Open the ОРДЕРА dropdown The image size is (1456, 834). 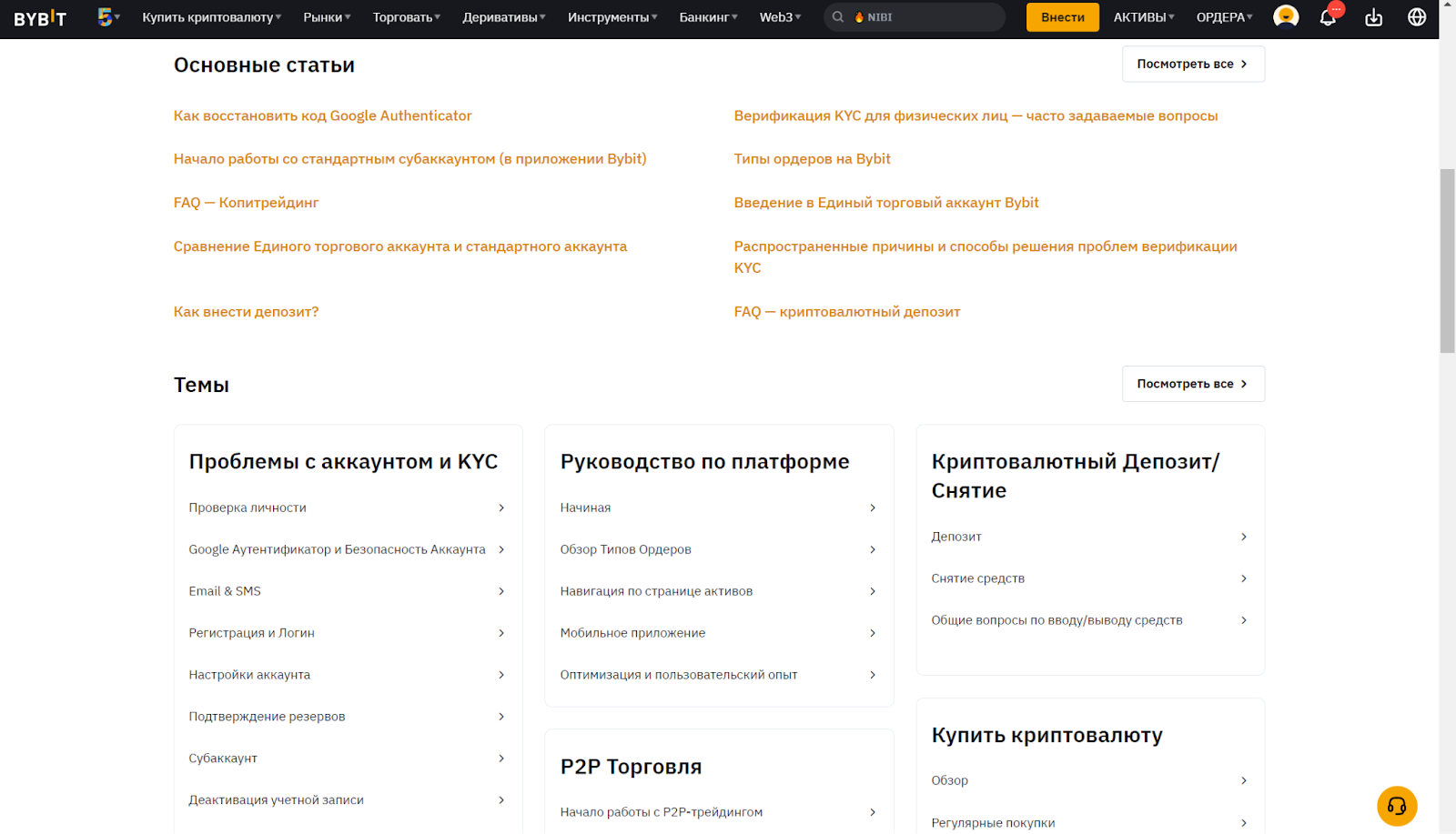coord(1224,17)
